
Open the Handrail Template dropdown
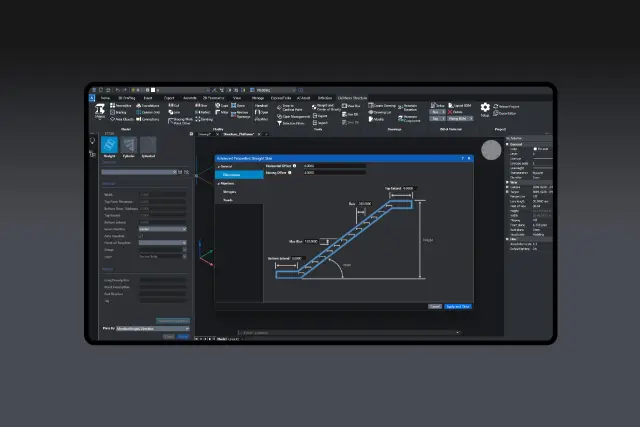coord(162,242)
